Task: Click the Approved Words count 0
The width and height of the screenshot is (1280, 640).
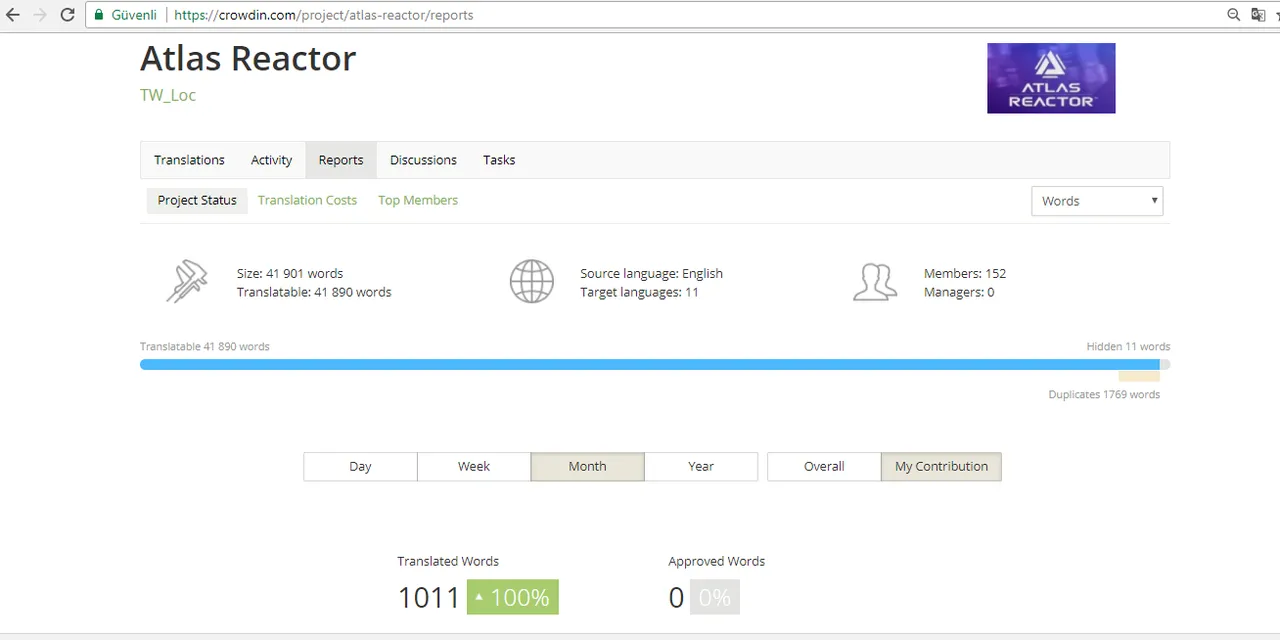Action: (676, 597)
